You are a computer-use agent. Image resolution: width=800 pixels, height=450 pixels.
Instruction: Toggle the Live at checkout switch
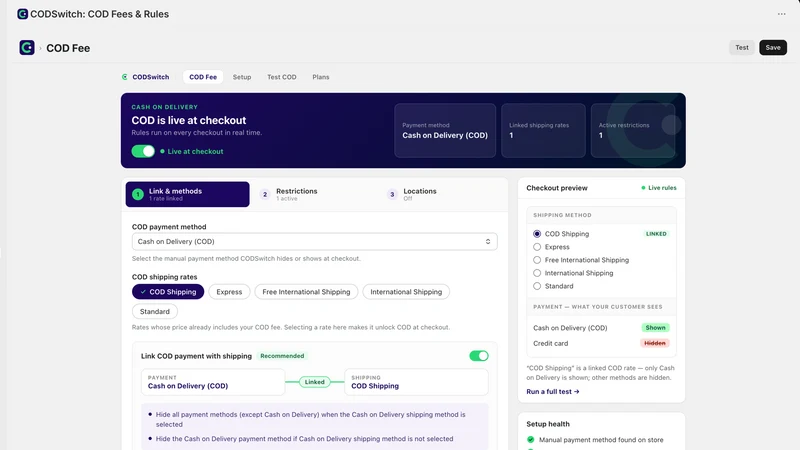tap(143, 151)
